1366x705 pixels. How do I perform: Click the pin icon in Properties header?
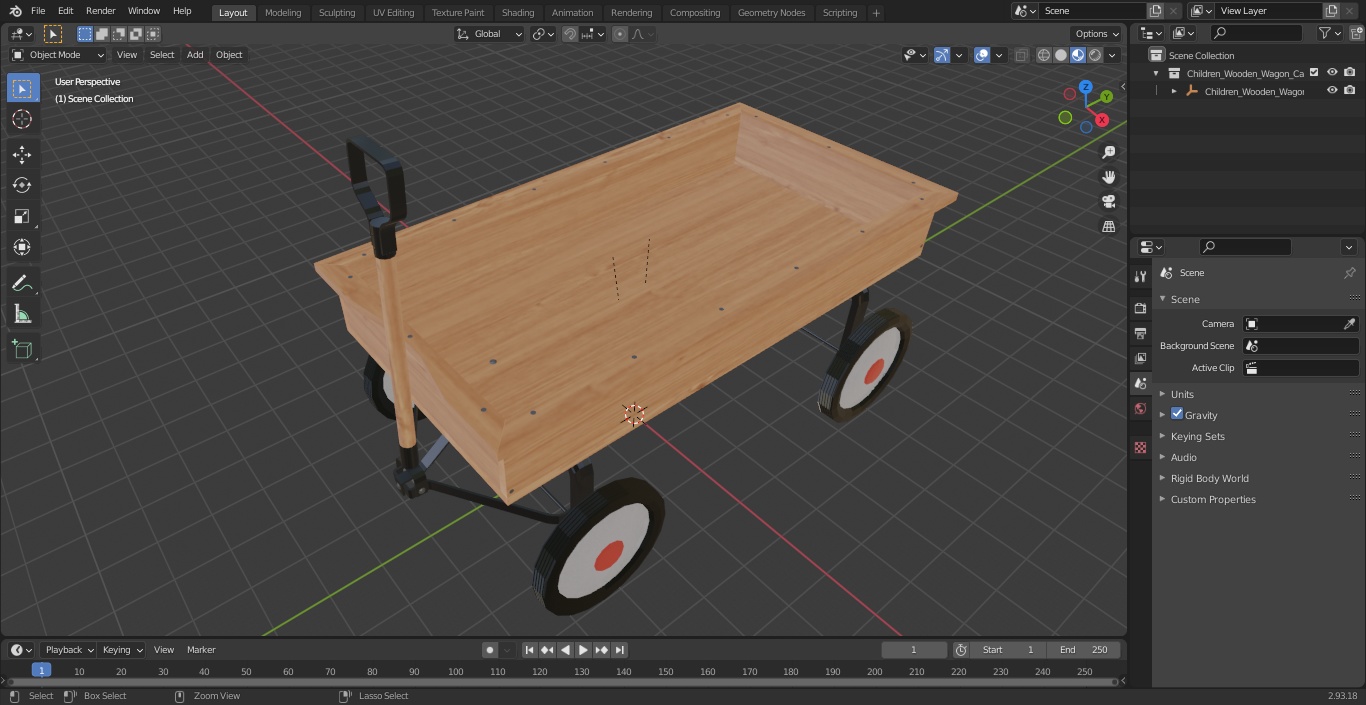pyautogui.click(x=1349, y=273)
